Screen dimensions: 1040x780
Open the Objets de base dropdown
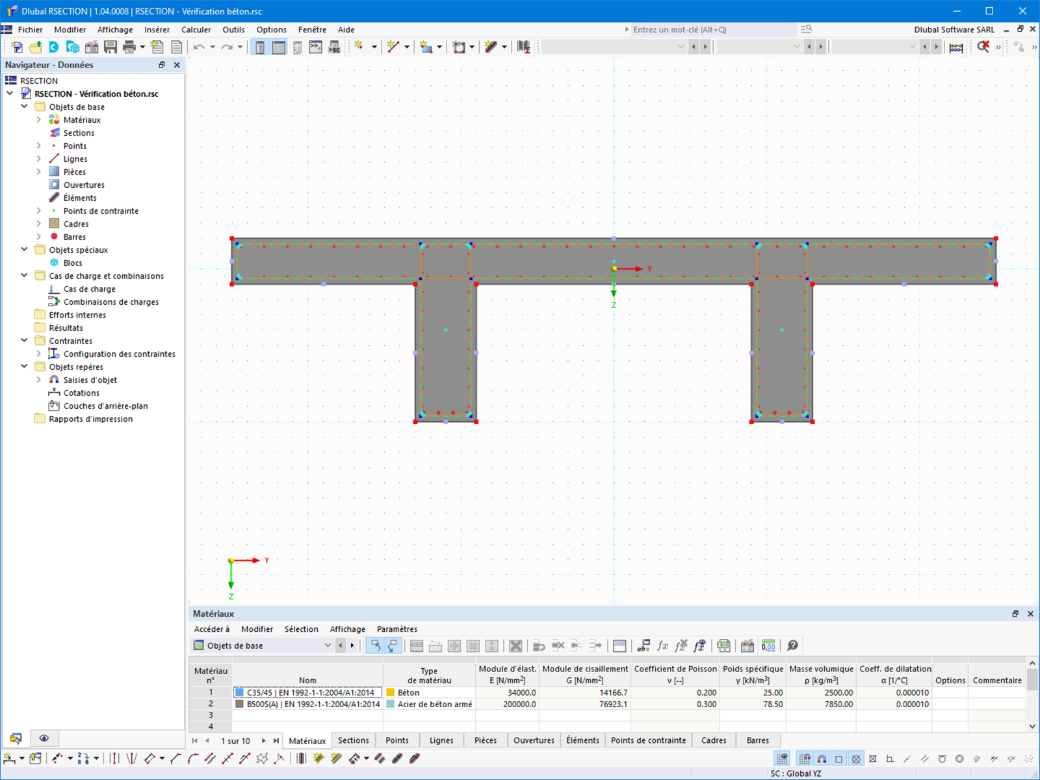point(263,645)
